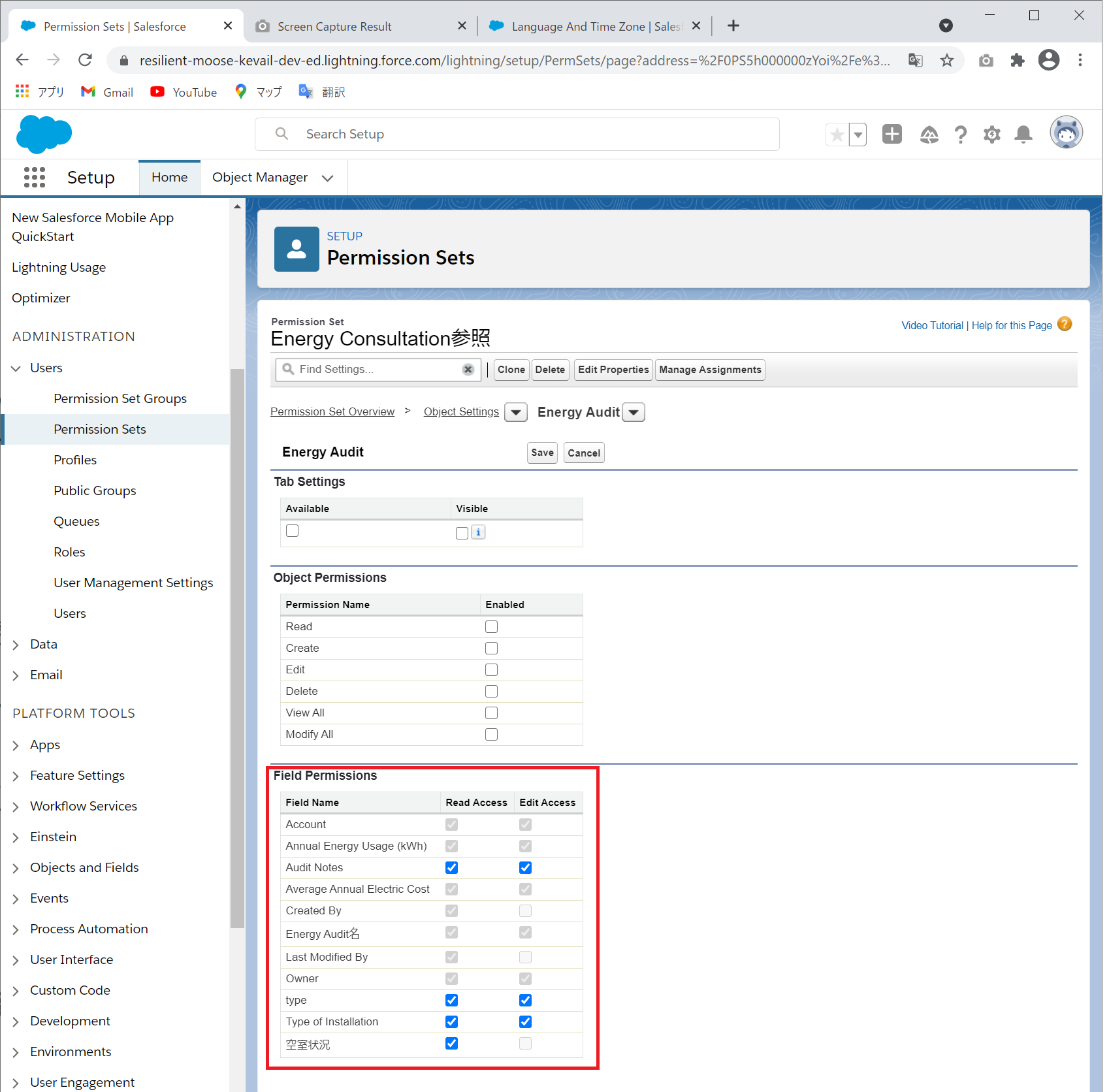Enable the Edit object permission
This screenshot has height=1092, width=1109.
[492, 670]
